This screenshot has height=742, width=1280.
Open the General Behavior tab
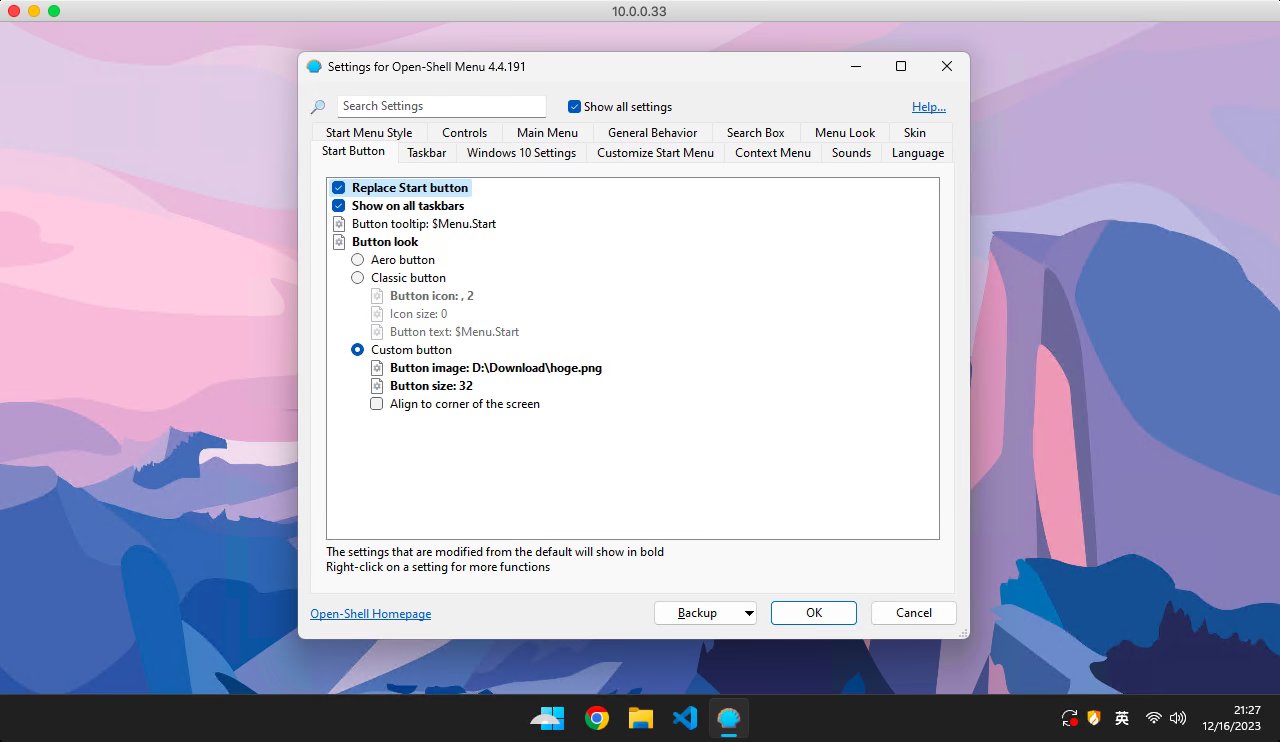pos(652,133)
